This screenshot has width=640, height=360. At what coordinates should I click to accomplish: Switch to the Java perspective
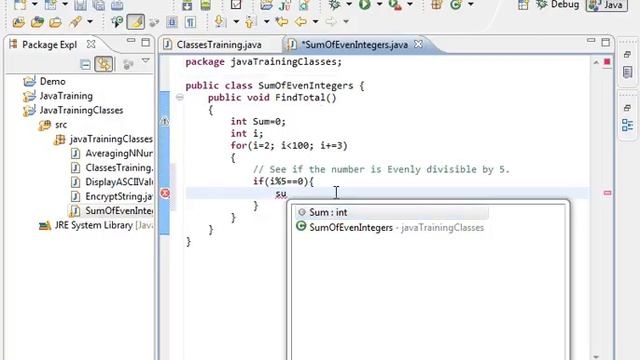pos(607,5)
